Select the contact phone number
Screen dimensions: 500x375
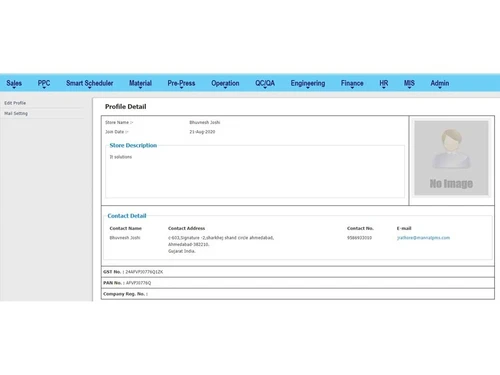[359, 238]
